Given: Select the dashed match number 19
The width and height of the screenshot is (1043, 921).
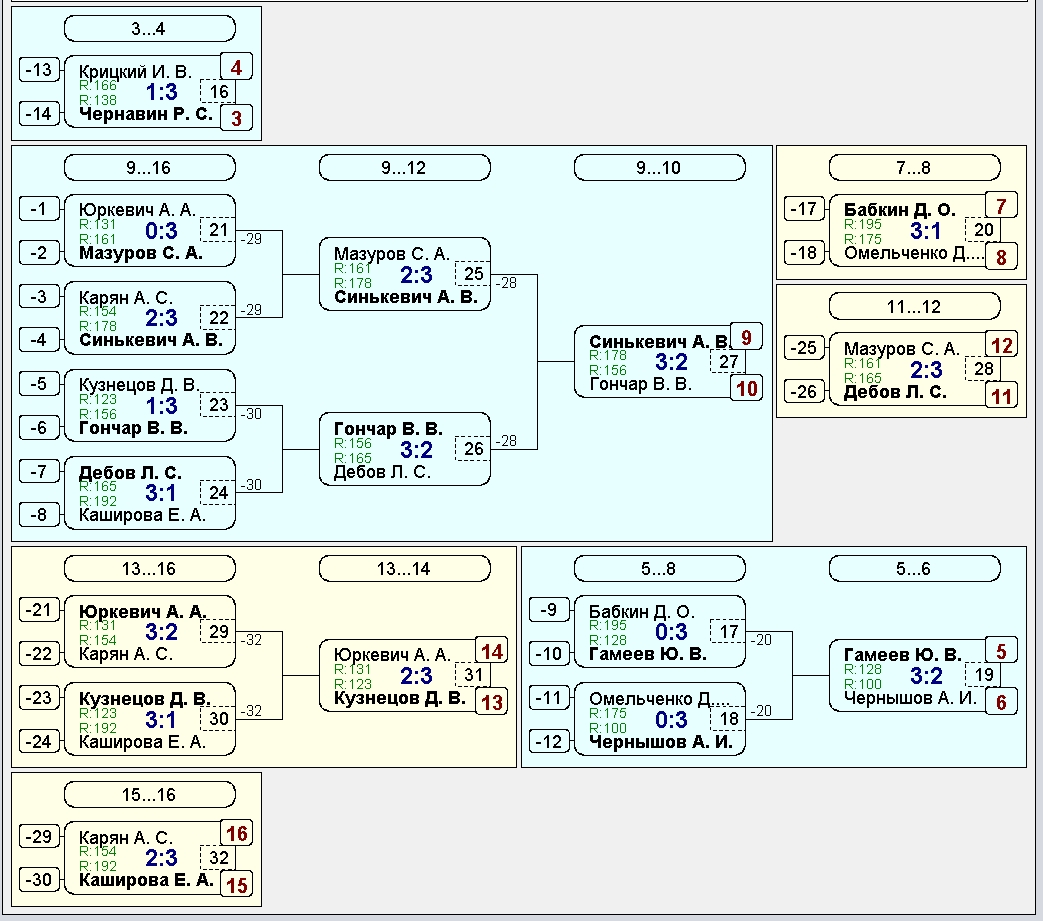Looking at the screenshot, I should (983, 676).
